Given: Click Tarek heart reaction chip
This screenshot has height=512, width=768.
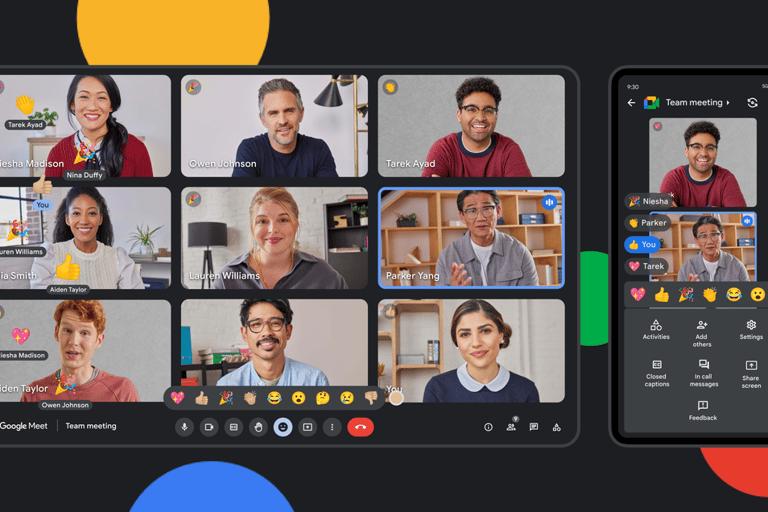Looking at the screenshot, I should [x=646, y=266].
